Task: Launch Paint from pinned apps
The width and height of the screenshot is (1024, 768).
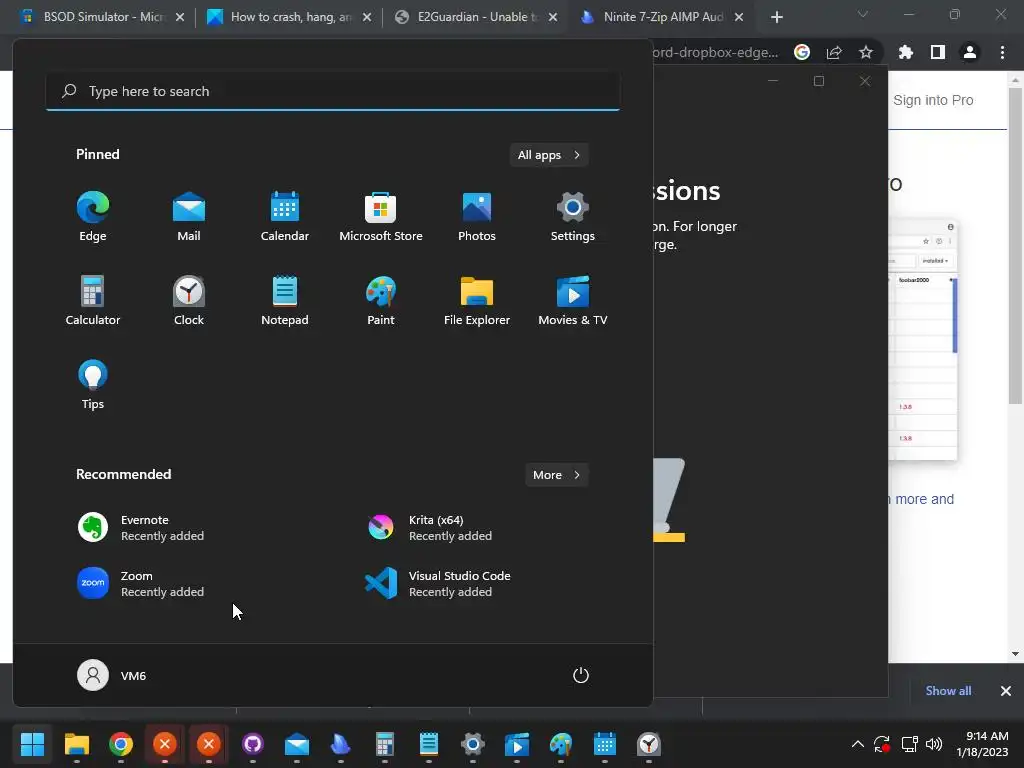Action: (x=381, y=300)
